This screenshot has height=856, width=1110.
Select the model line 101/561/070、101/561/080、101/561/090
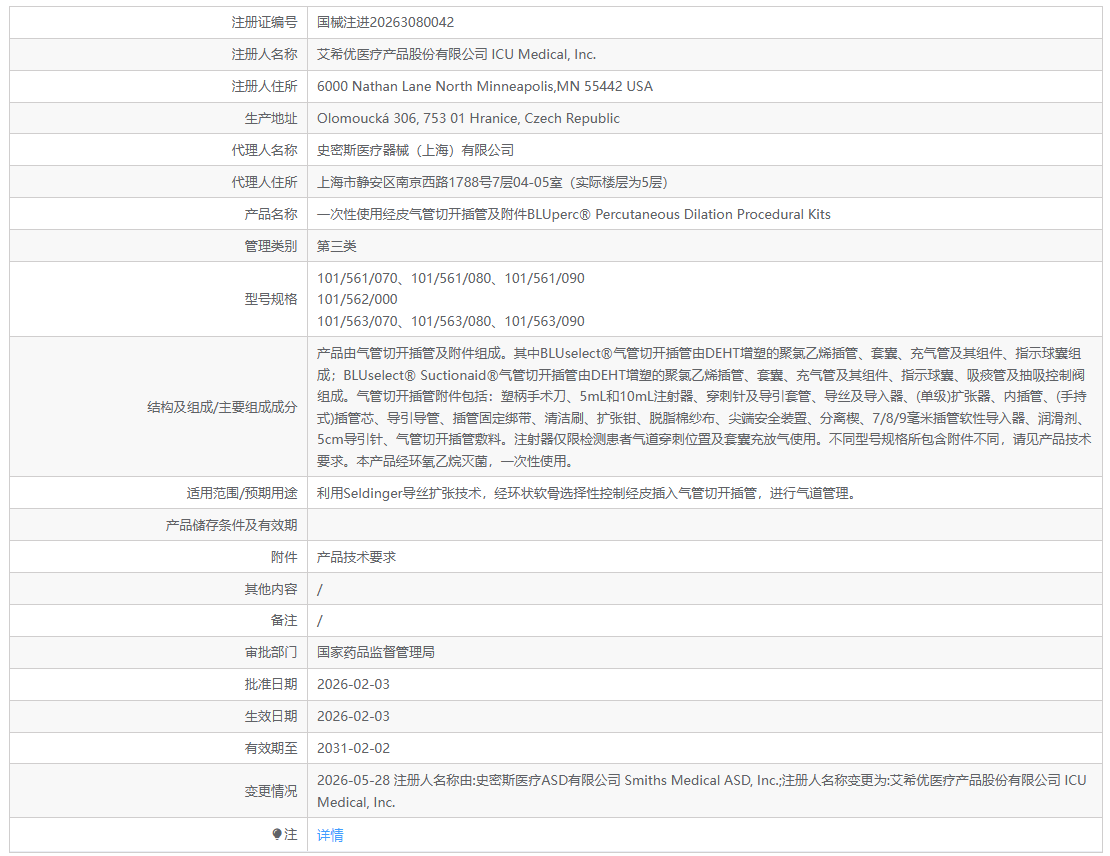[x=451, y=278]
